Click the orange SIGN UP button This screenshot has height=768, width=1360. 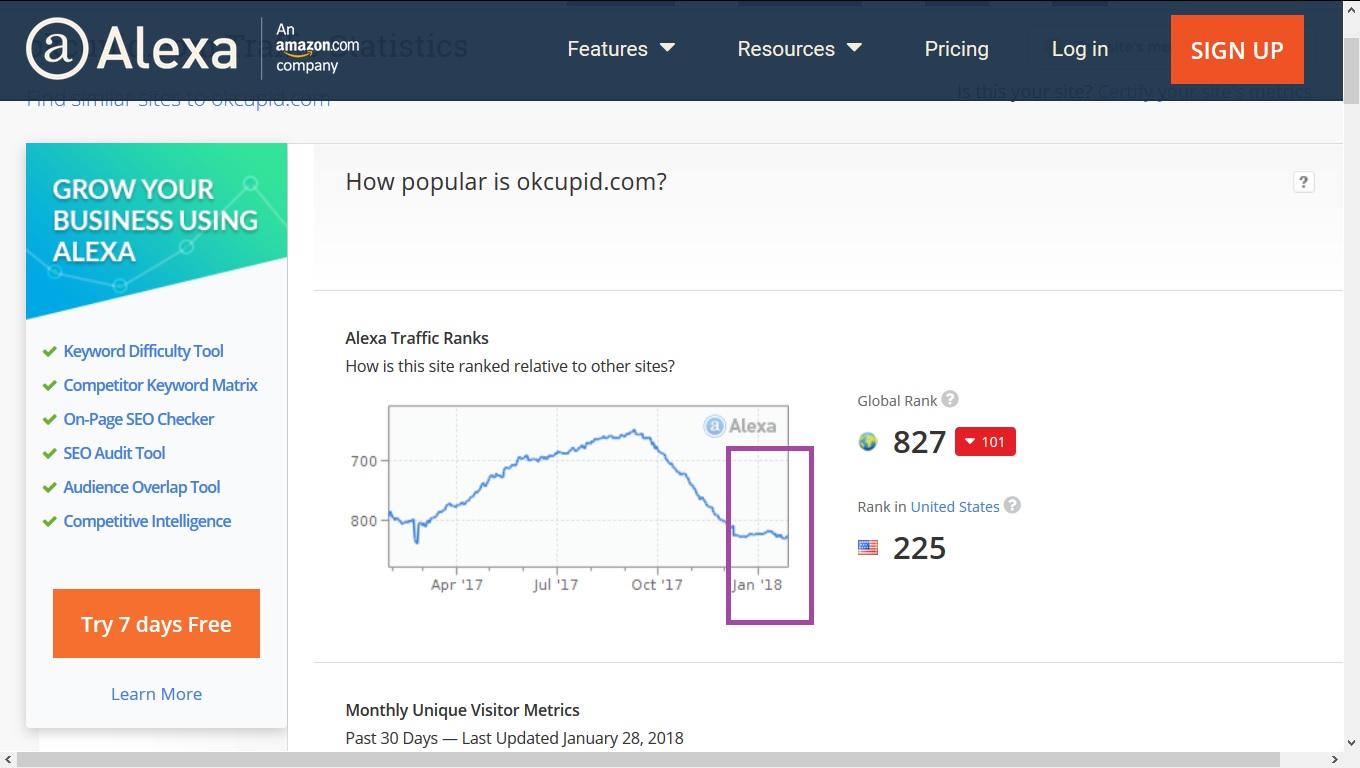[x=1237, y=49]
